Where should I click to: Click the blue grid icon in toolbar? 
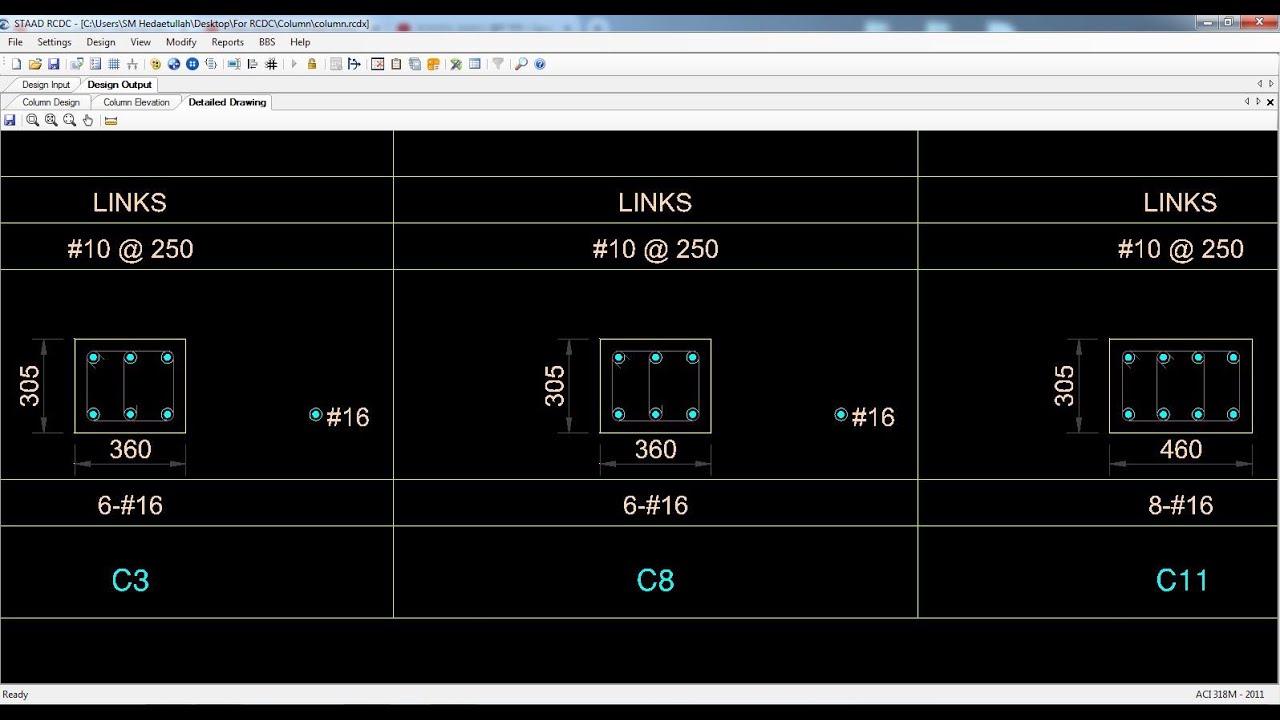click(114, 64)
